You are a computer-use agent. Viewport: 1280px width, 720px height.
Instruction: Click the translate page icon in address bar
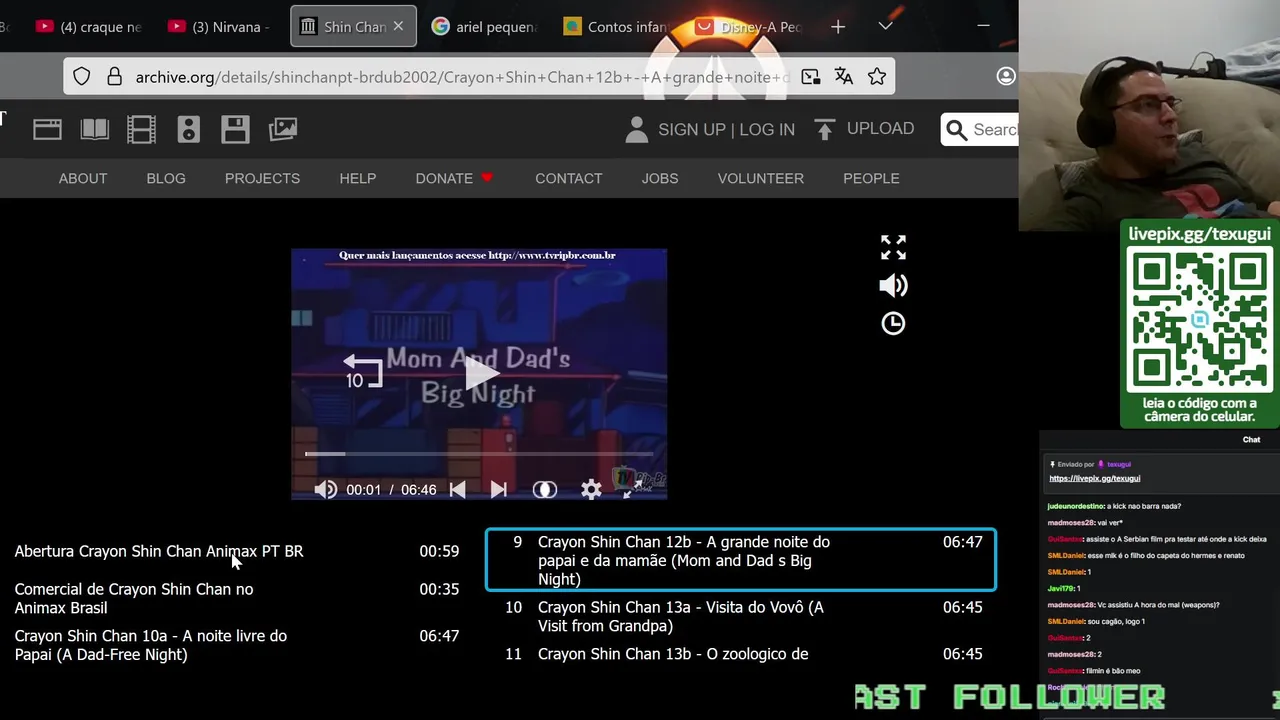coord(844,77)
